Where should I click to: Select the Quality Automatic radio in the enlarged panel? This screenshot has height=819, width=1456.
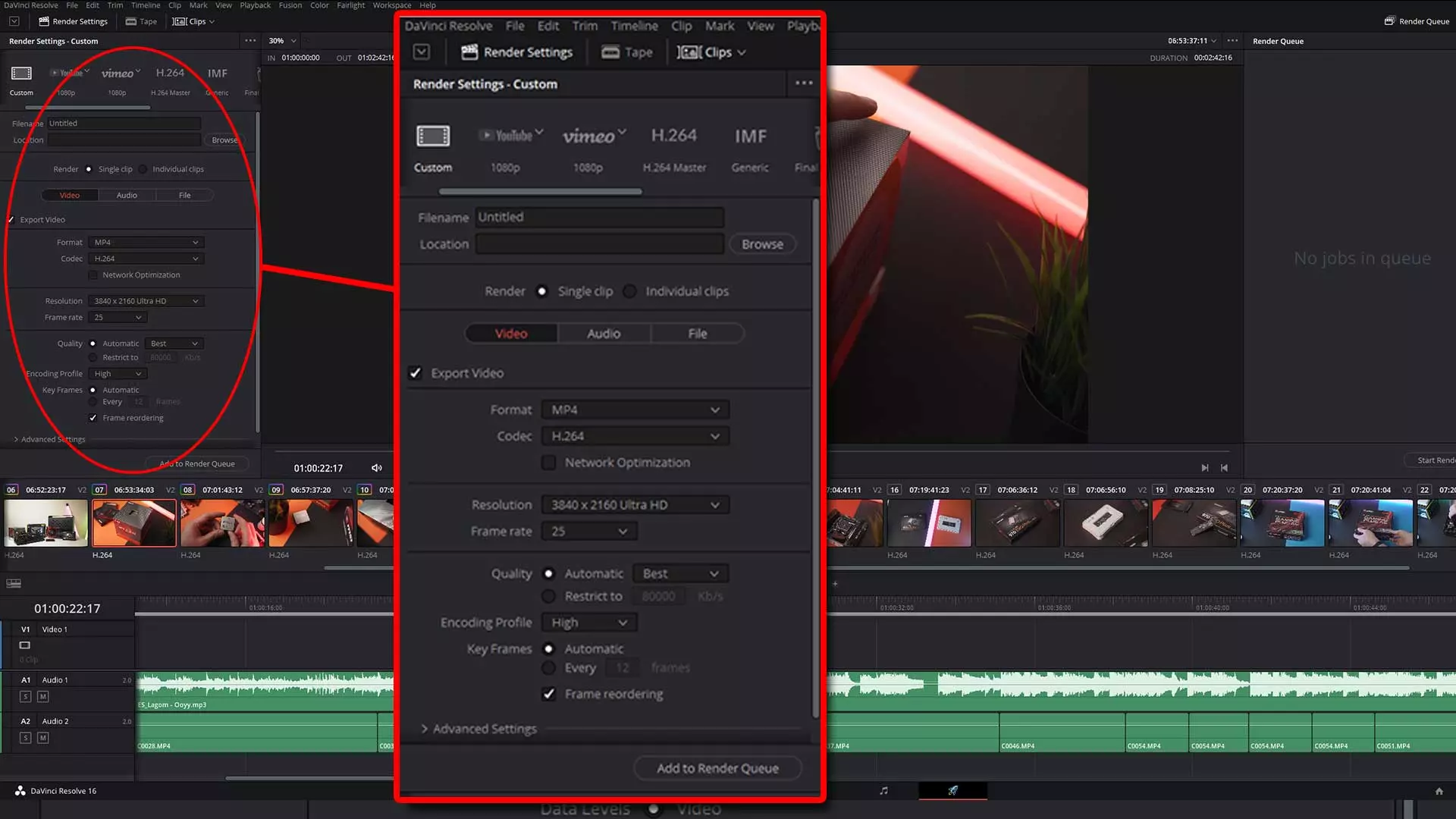(548, 574)
